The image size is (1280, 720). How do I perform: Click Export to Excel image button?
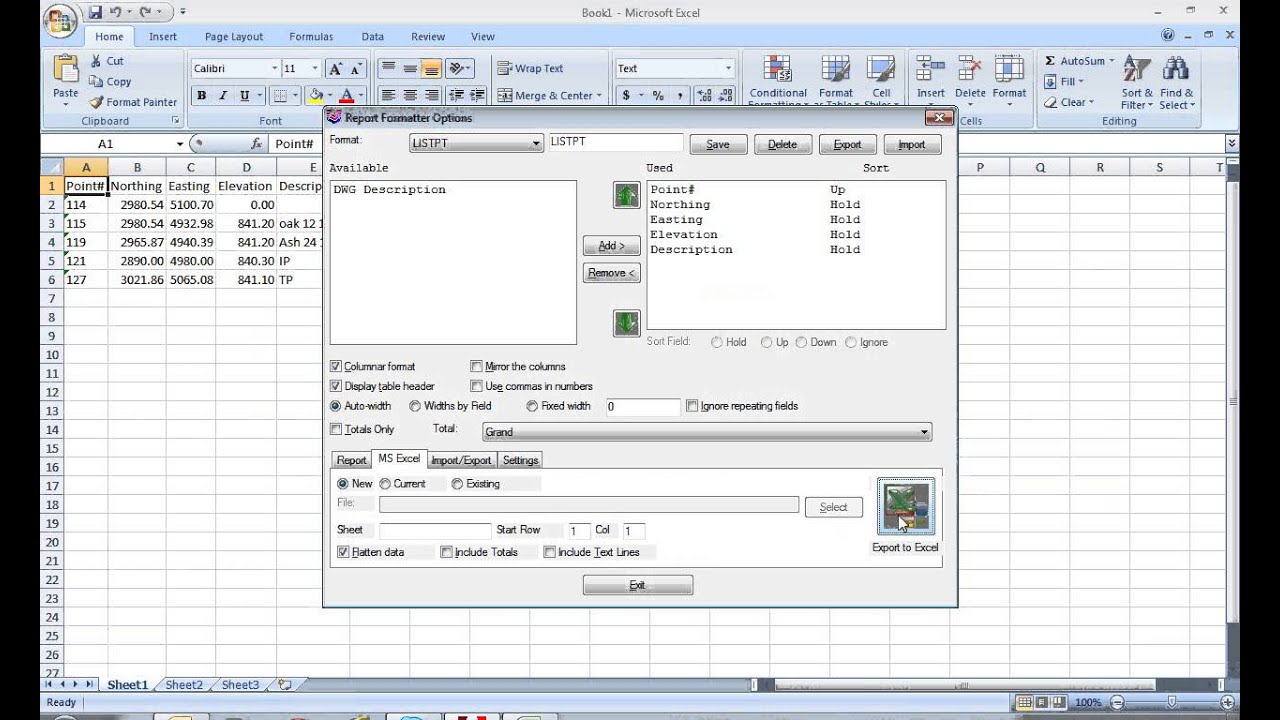(906, 507)
